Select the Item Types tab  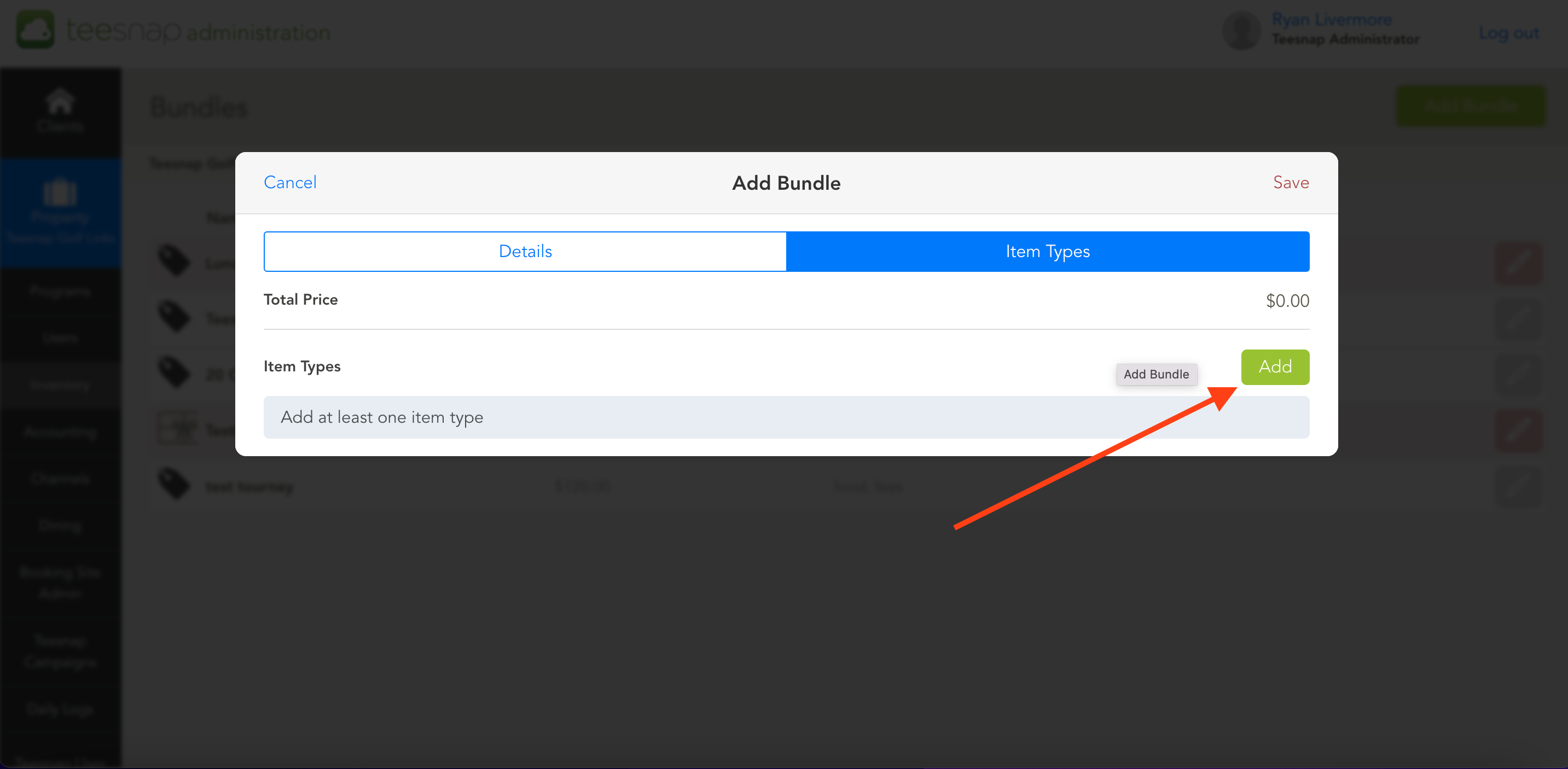pyautogui.click(x=1048, y=251)
